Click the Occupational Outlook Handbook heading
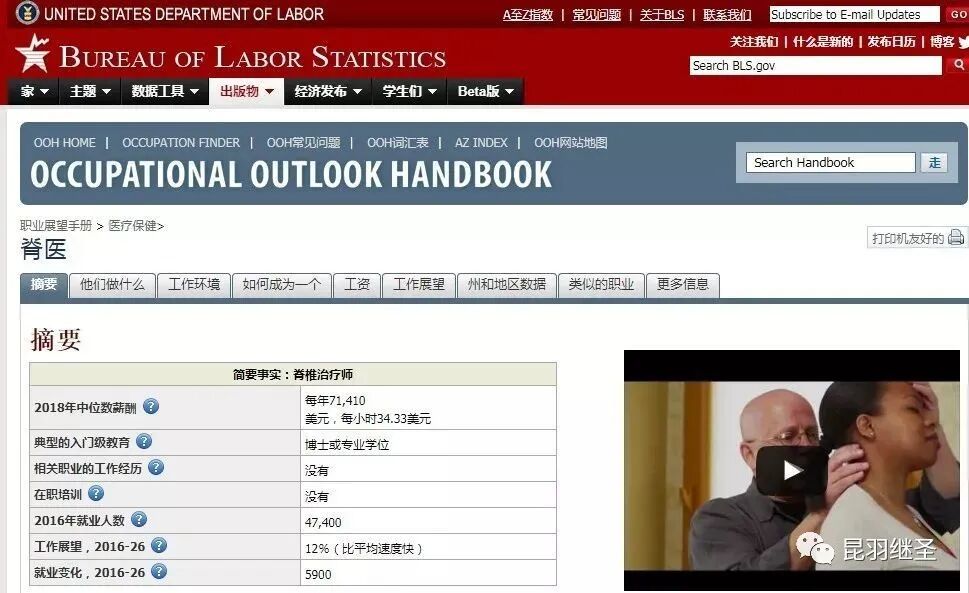 pyautogui.click(x=291, y=174)
